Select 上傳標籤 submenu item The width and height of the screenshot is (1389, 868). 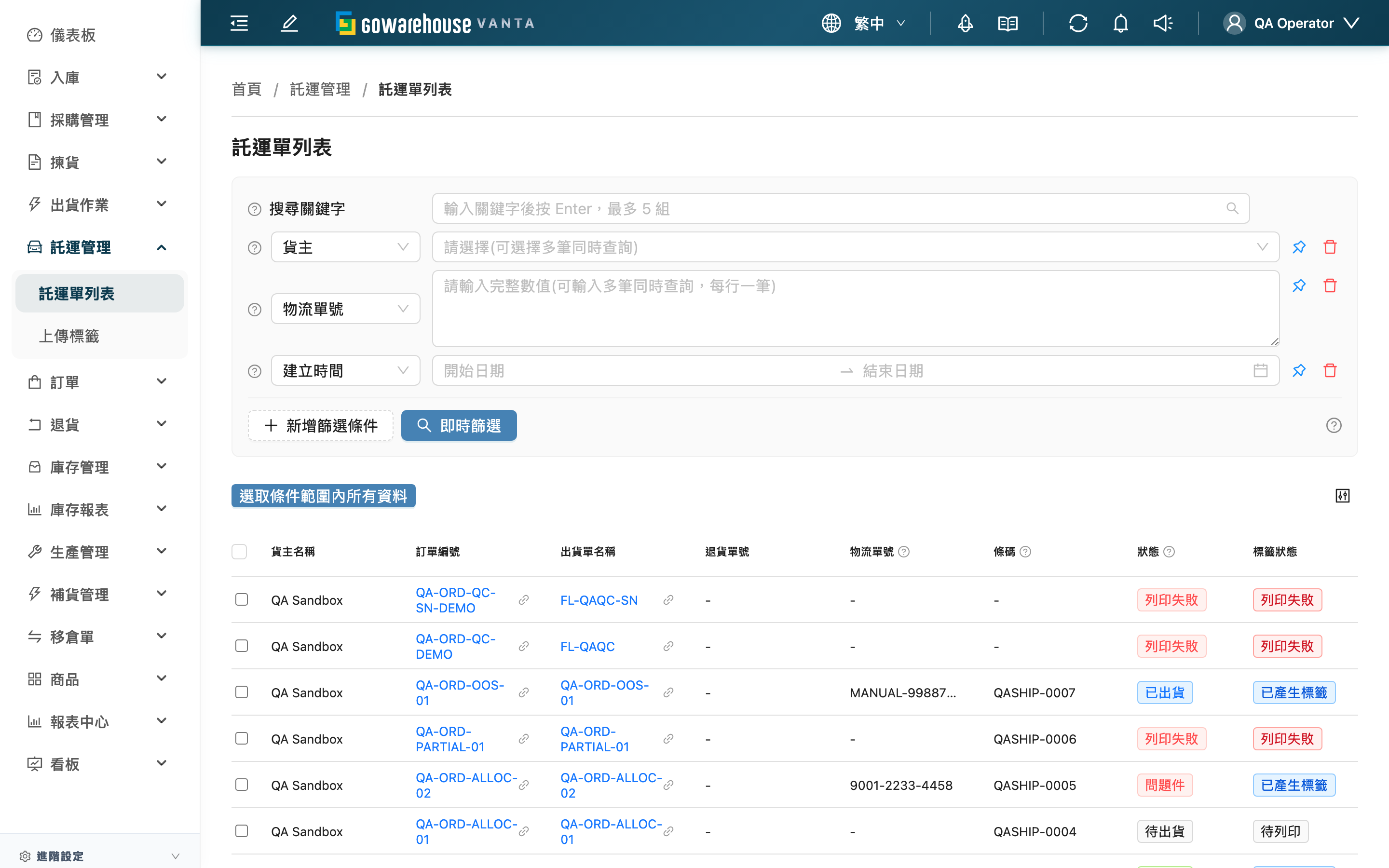pyautogui.click(x=100, y=336)
